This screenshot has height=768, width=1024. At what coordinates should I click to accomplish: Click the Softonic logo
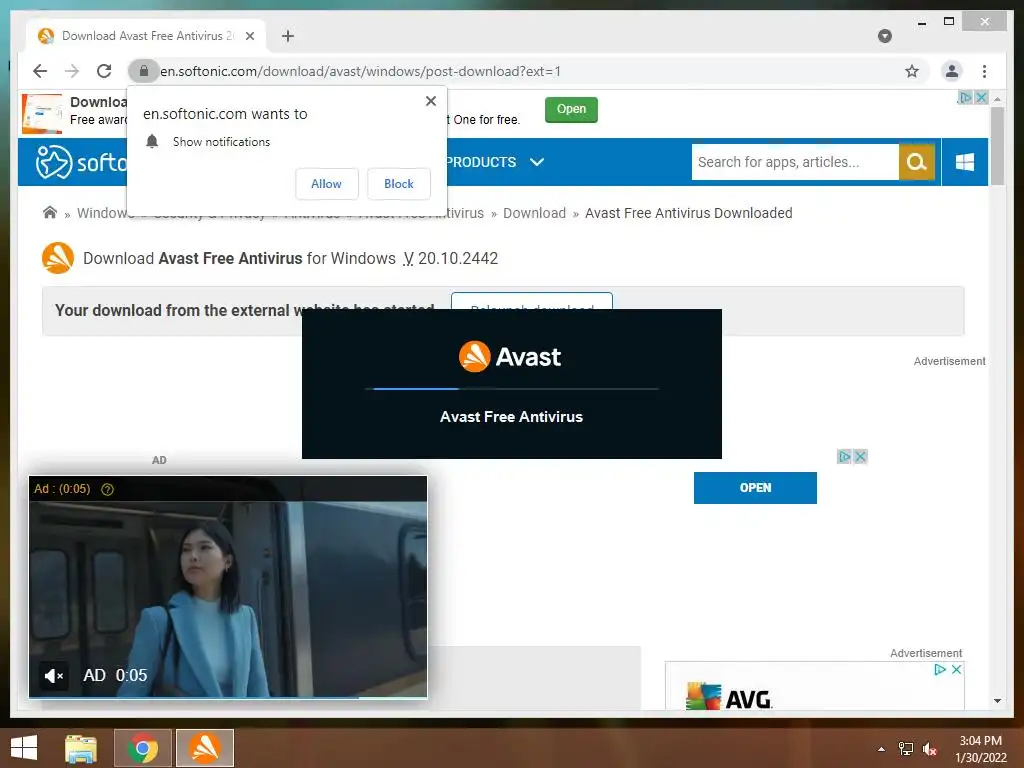(81, 161)
